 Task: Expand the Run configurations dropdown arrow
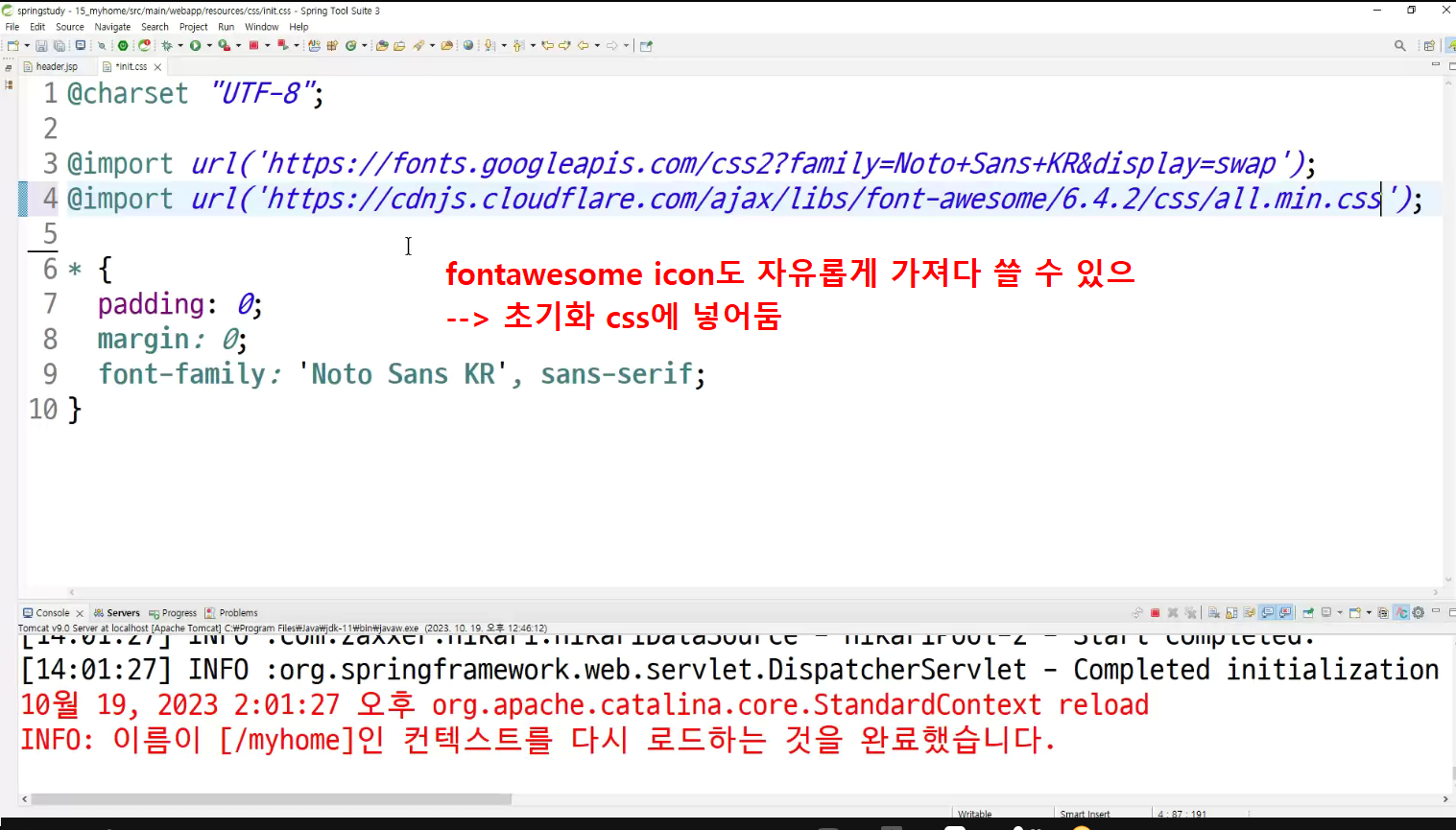tap(209, 45)
